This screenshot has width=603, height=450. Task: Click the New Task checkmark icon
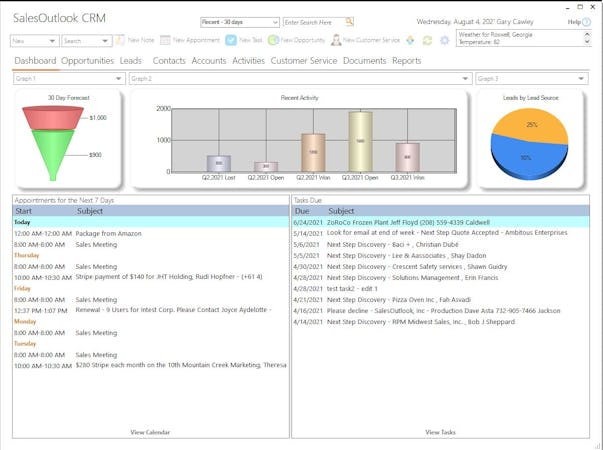coord(231,40)
